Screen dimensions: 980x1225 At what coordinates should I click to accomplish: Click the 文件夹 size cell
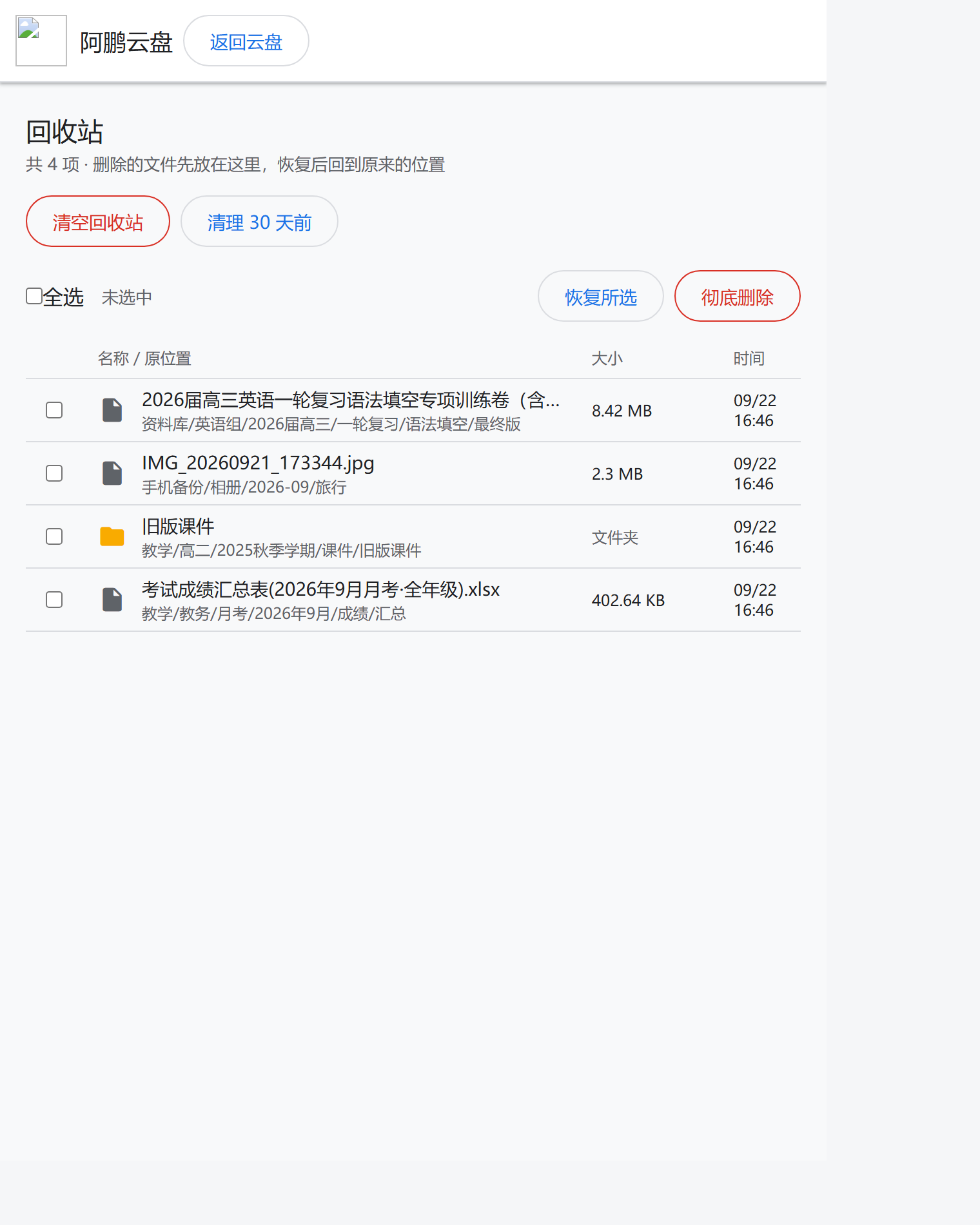click(615, 537)
